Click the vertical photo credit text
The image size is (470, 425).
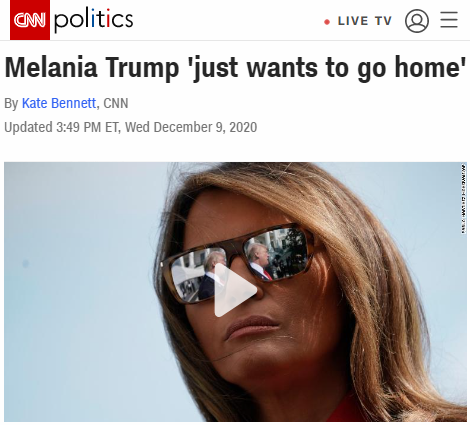464,199
